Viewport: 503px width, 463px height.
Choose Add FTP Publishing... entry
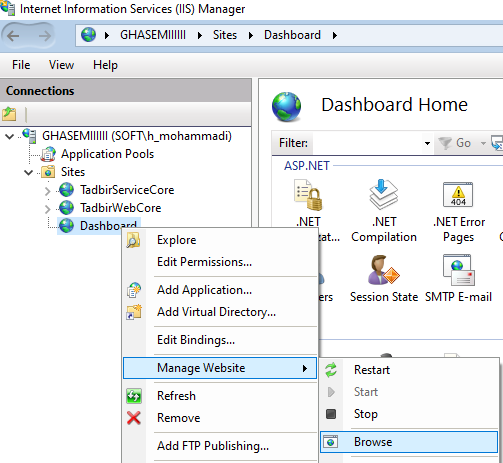pyautogui.click(x=220, y=446)
